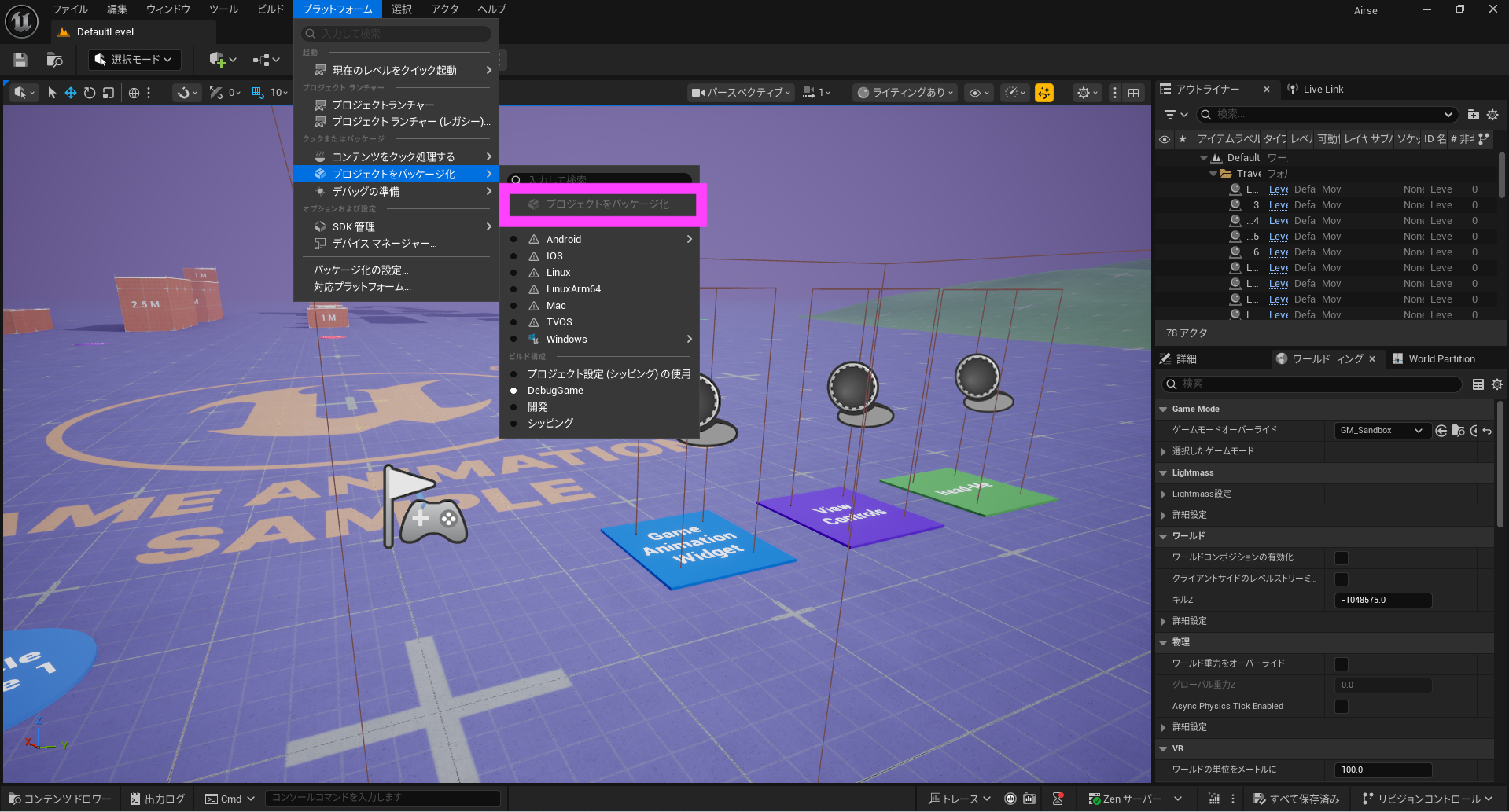Click the 出力ログ button
Screen dimensions: 1509x812
click(x=158, y=799)
